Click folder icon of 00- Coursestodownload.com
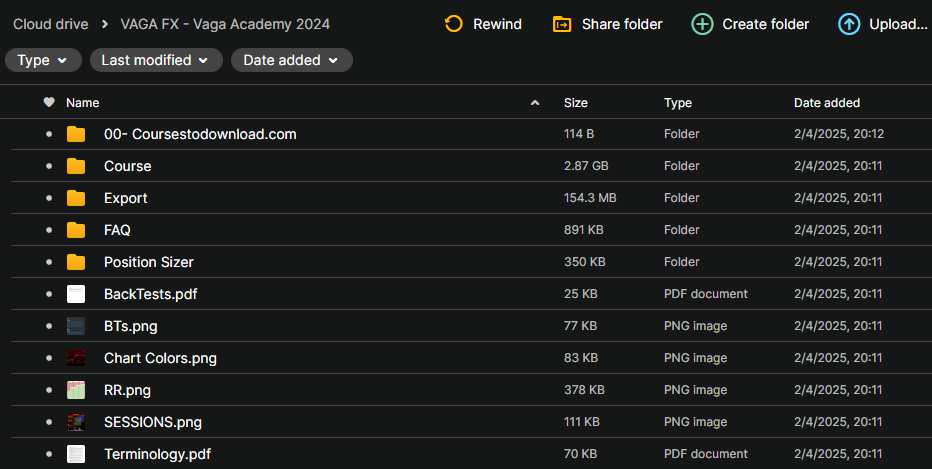The image size is (932, 469). pos(75,134)
